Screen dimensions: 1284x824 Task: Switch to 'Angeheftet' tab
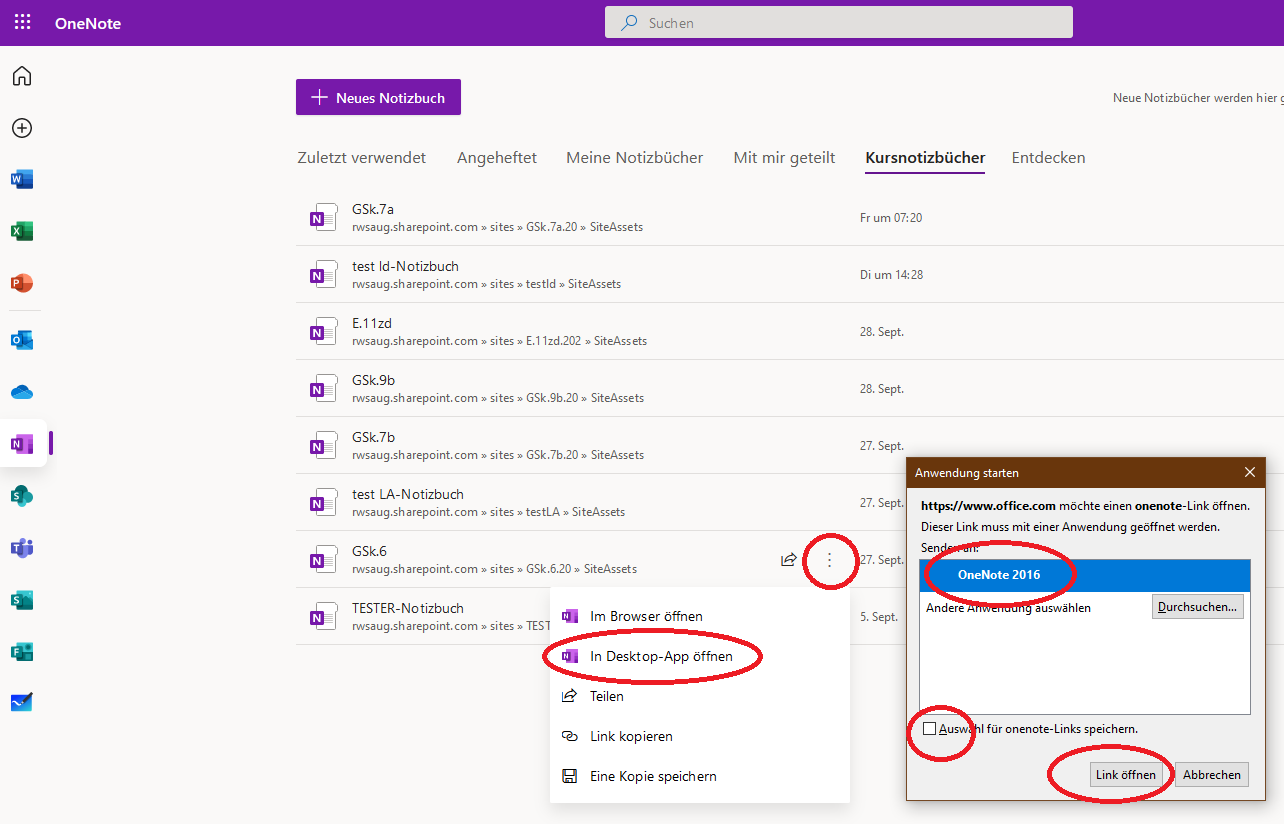tap(497, 158)
